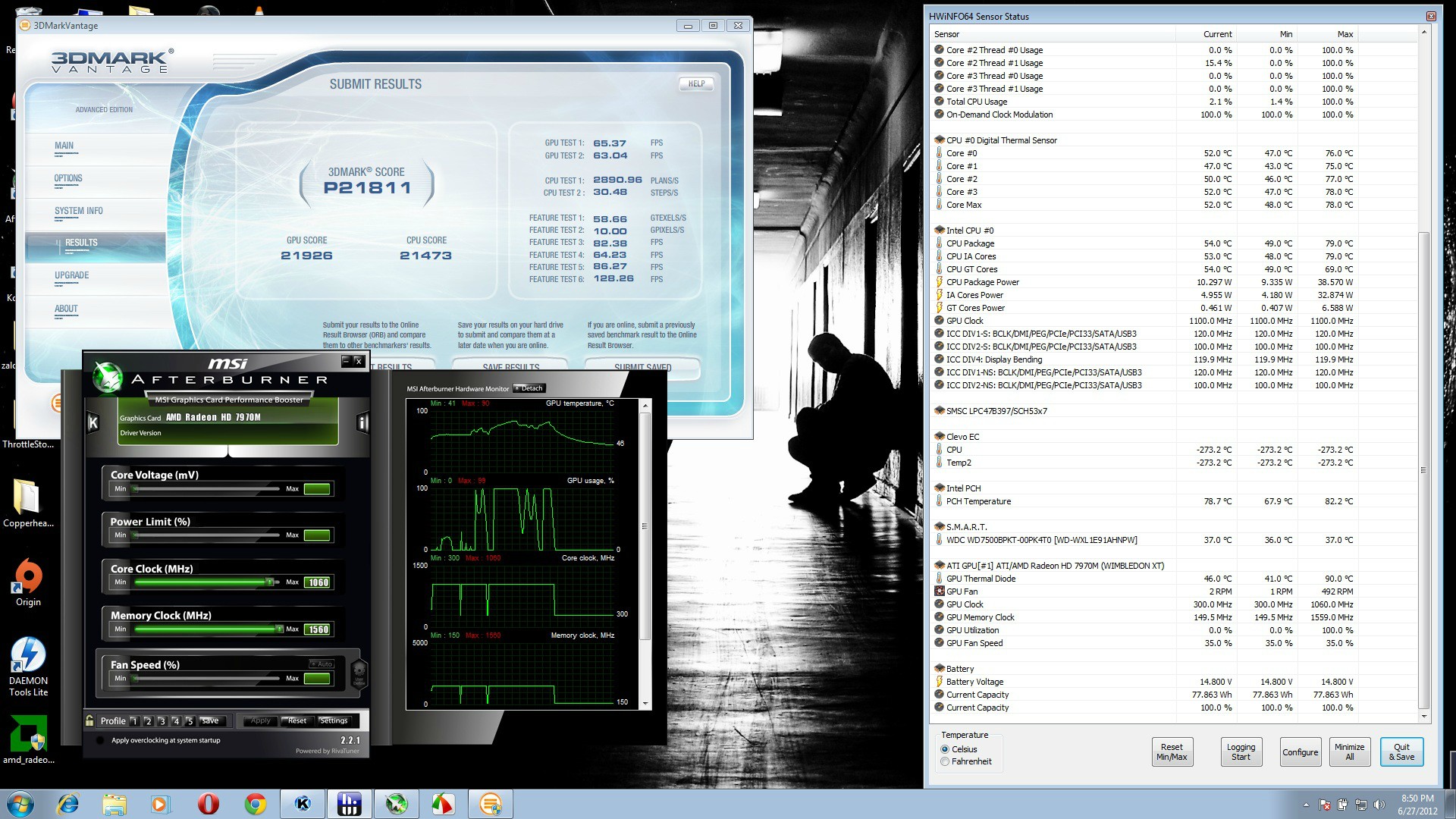Click Reset Min/Max in HWiNFO64

[x=1172, y=752]
